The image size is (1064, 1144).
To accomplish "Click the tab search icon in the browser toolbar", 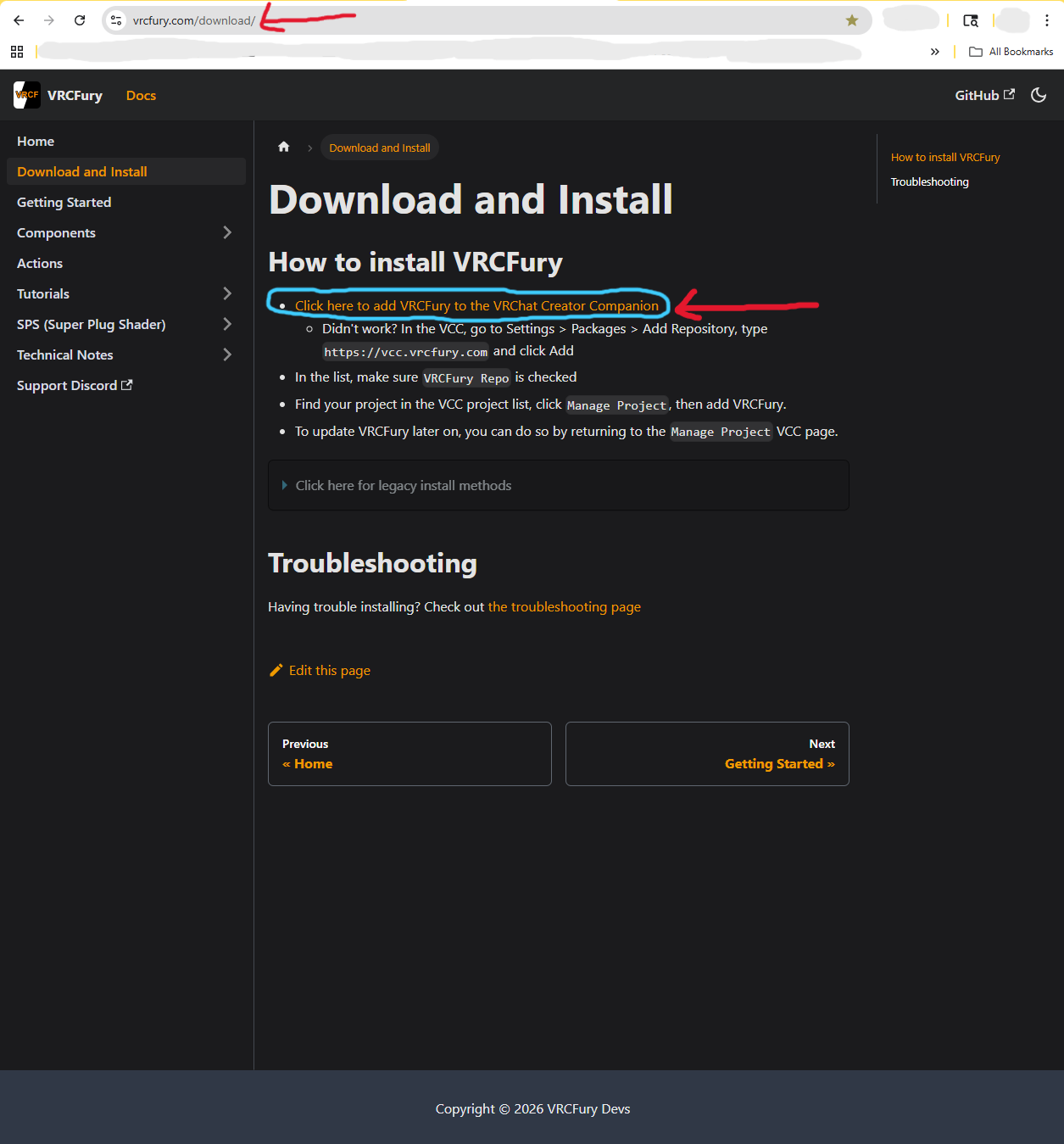I will [971, 20].
